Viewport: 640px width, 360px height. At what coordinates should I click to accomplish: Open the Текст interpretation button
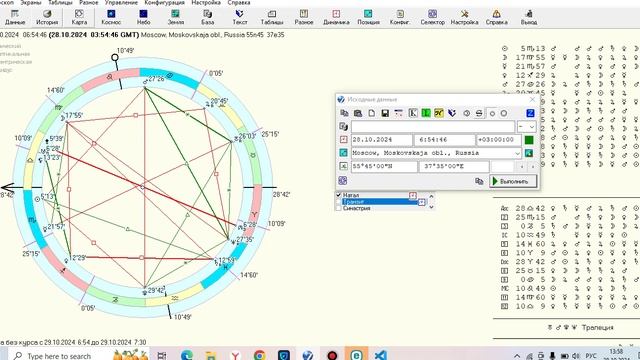tap(240, 18)
